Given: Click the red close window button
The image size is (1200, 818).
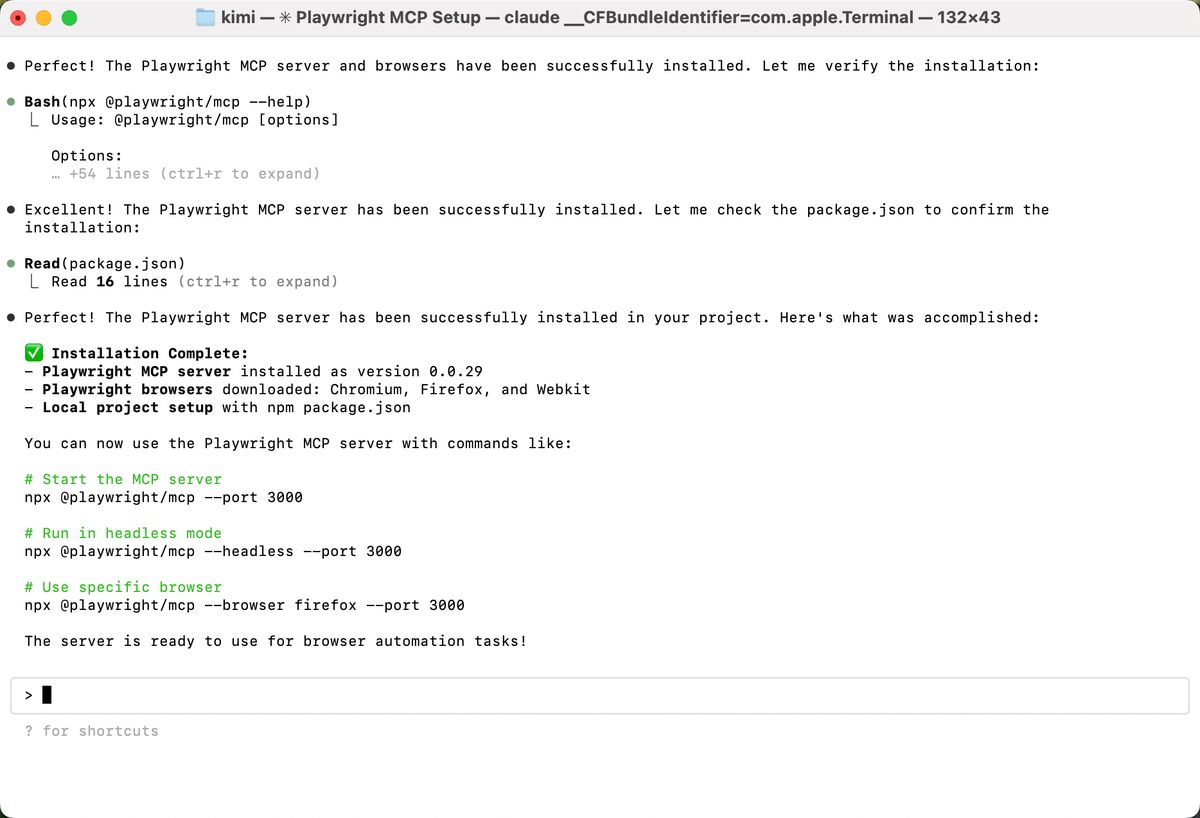Looking at the screenshot, I should [x=18, y=17].
